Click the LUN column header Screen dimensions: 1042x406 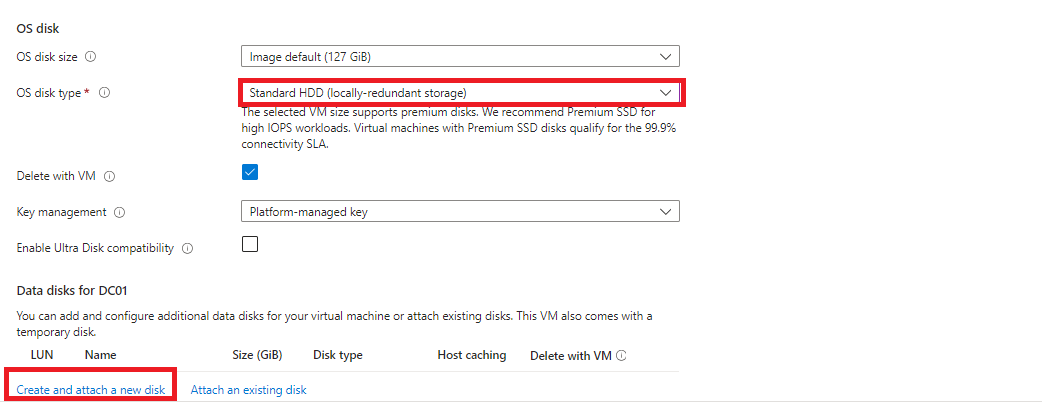[42, 355]
